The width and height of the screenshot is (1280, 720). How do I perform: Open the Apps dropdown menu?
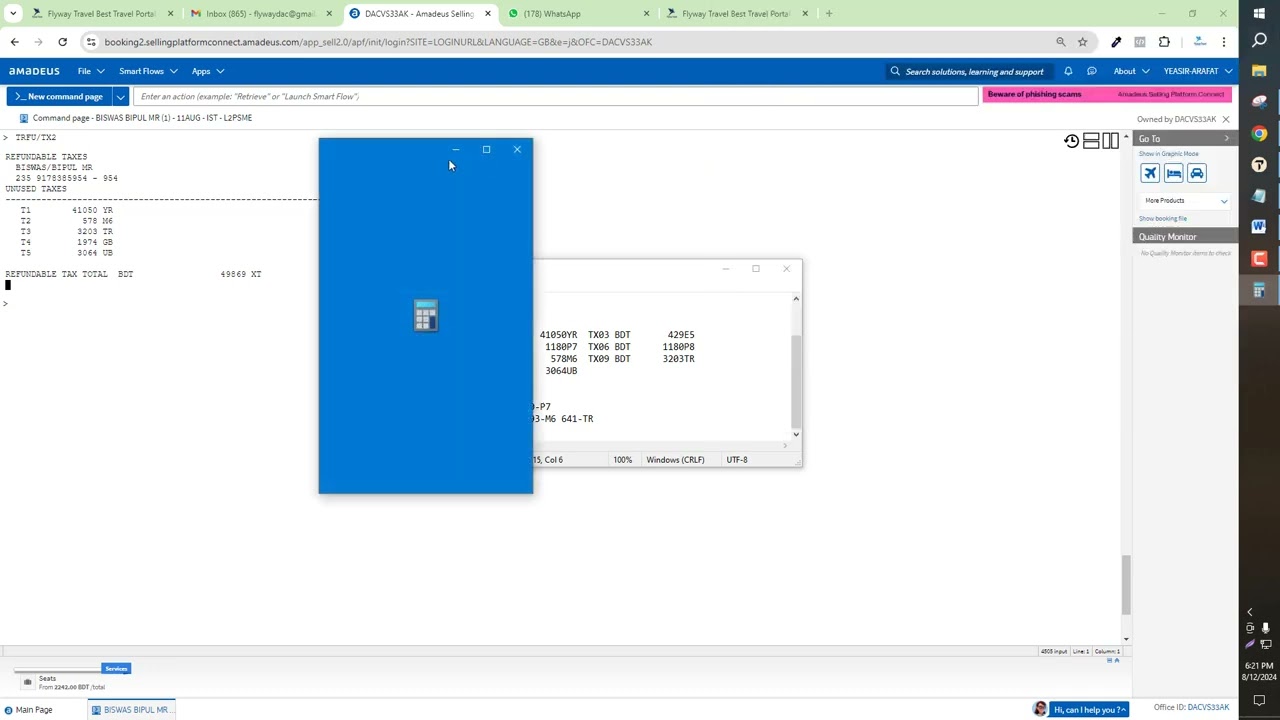pos(208,71)
